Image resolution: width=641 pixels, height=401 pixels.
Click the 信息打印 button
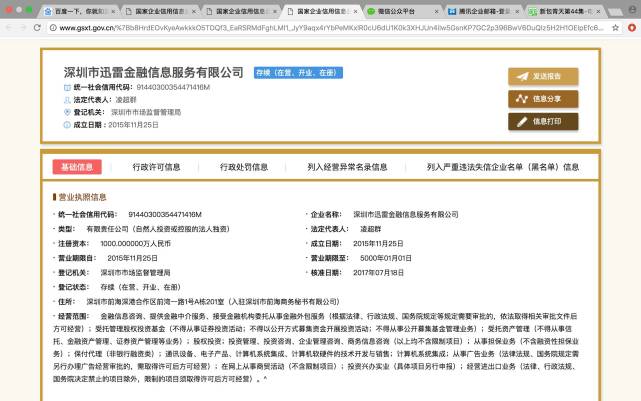pyautogui.click(x=543, y=121)
